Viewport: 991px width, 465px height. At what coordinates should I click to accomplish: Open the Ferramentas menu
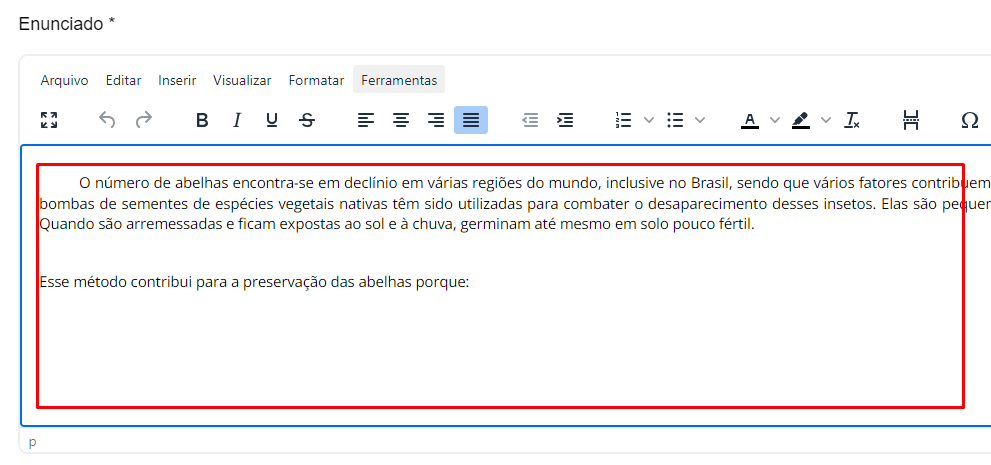[399, 80]
